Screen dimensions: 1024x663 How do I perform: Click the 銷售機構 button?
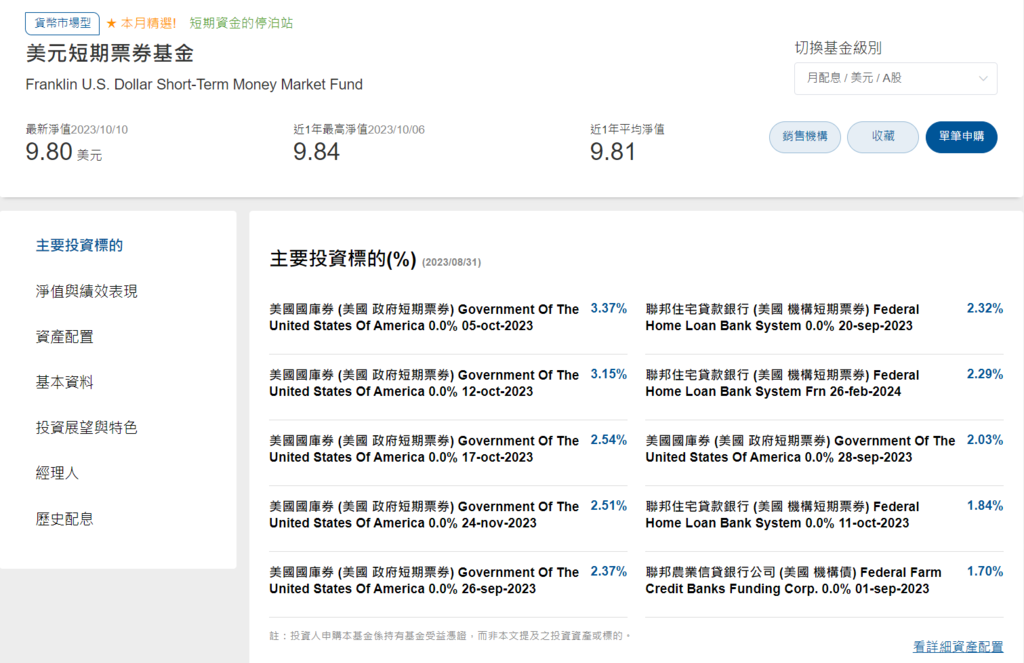805,137
